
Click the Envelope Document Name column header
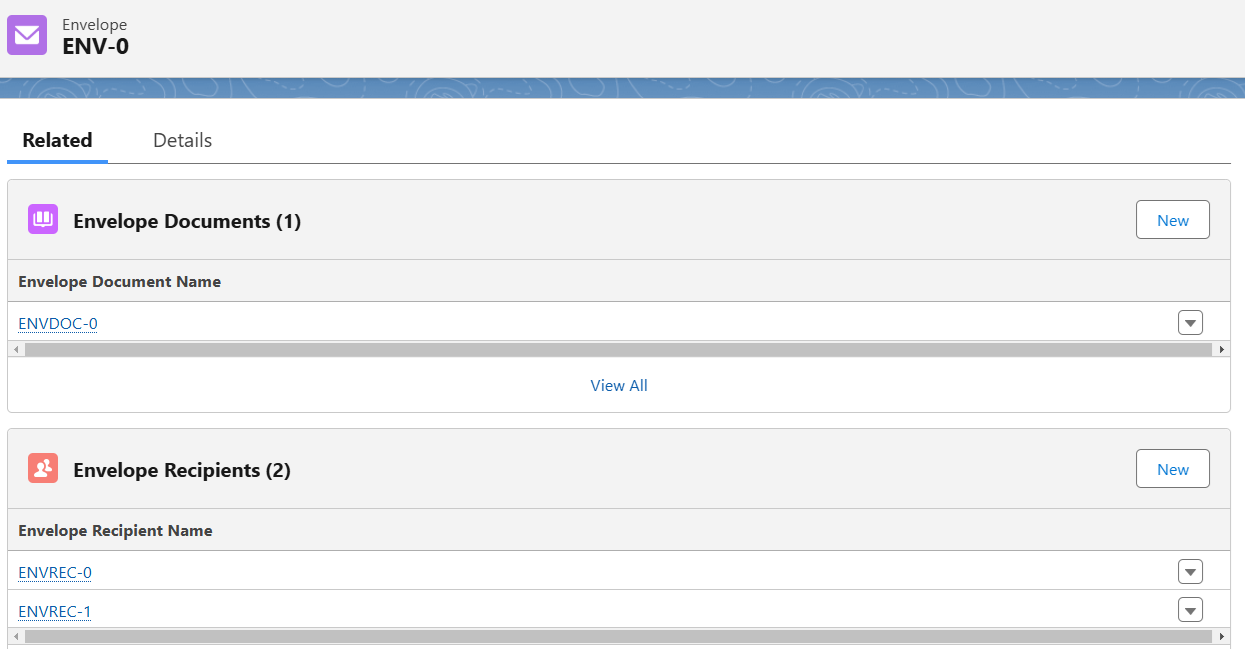[120, 282]
